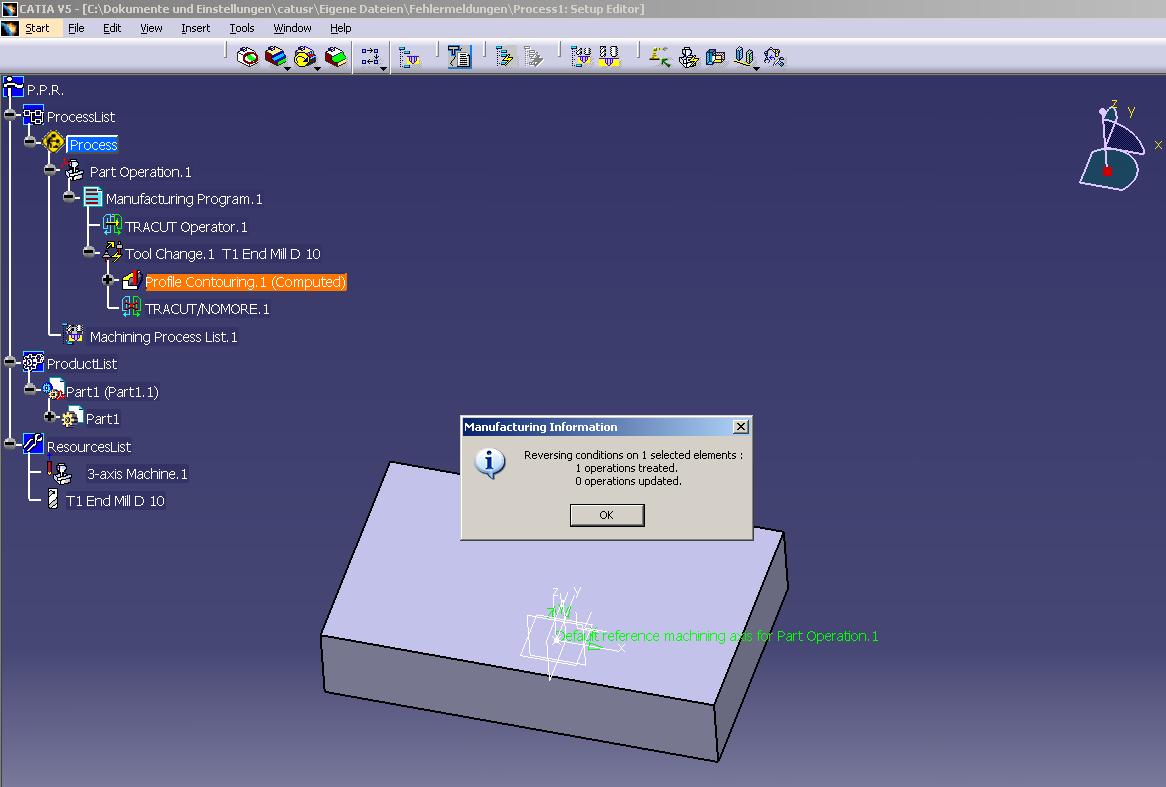Click the machine with green arrow icon
Screen dimensions: 1166x787
(x=659, y=57)
